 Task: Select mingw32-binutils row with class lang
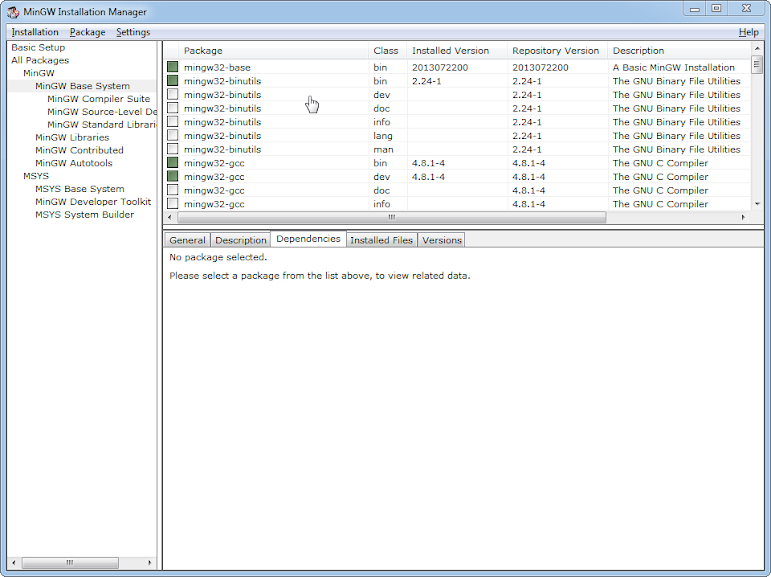(x=457, y=135)
